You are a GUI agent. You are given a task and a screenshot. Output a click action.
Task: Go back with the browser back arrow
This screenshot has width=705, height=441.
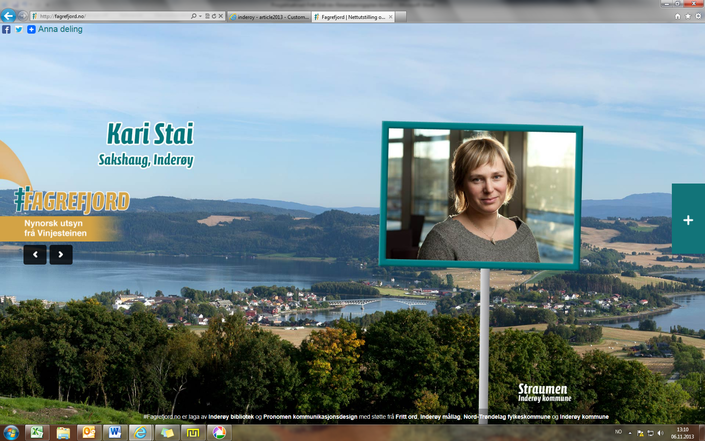8,16
